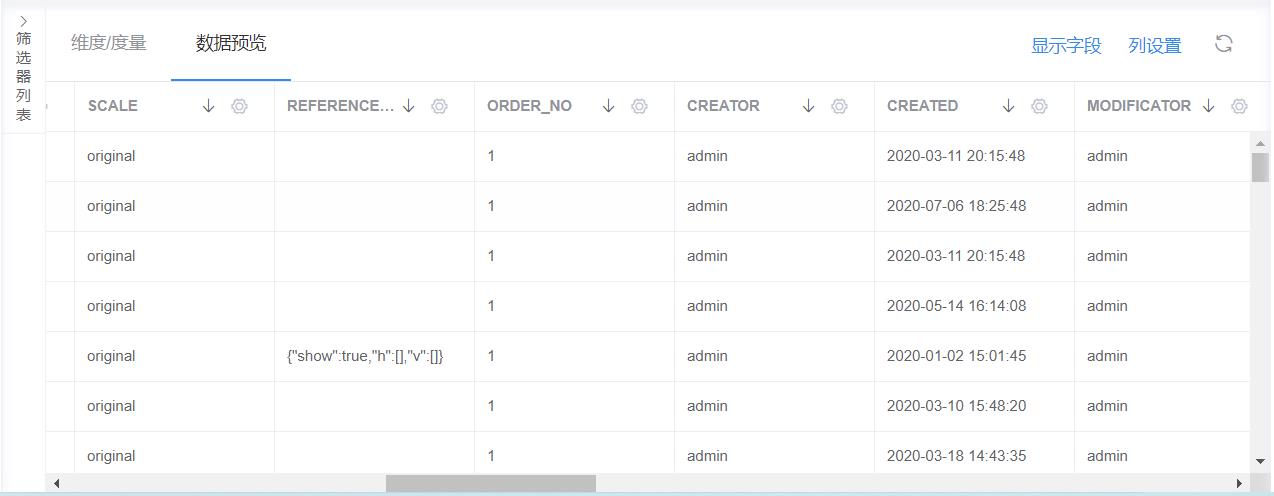The image size is (1274, 496).
Task: Open settings gear for MODIFICATOR column
Action: pos(1239,106)
